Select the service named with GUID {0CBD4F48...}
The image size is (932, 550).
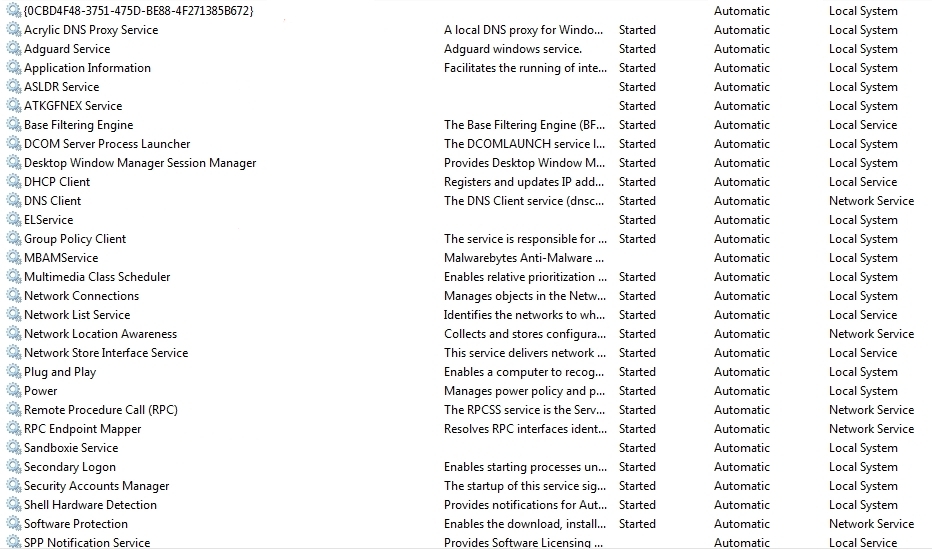click(x=138, y=11)
